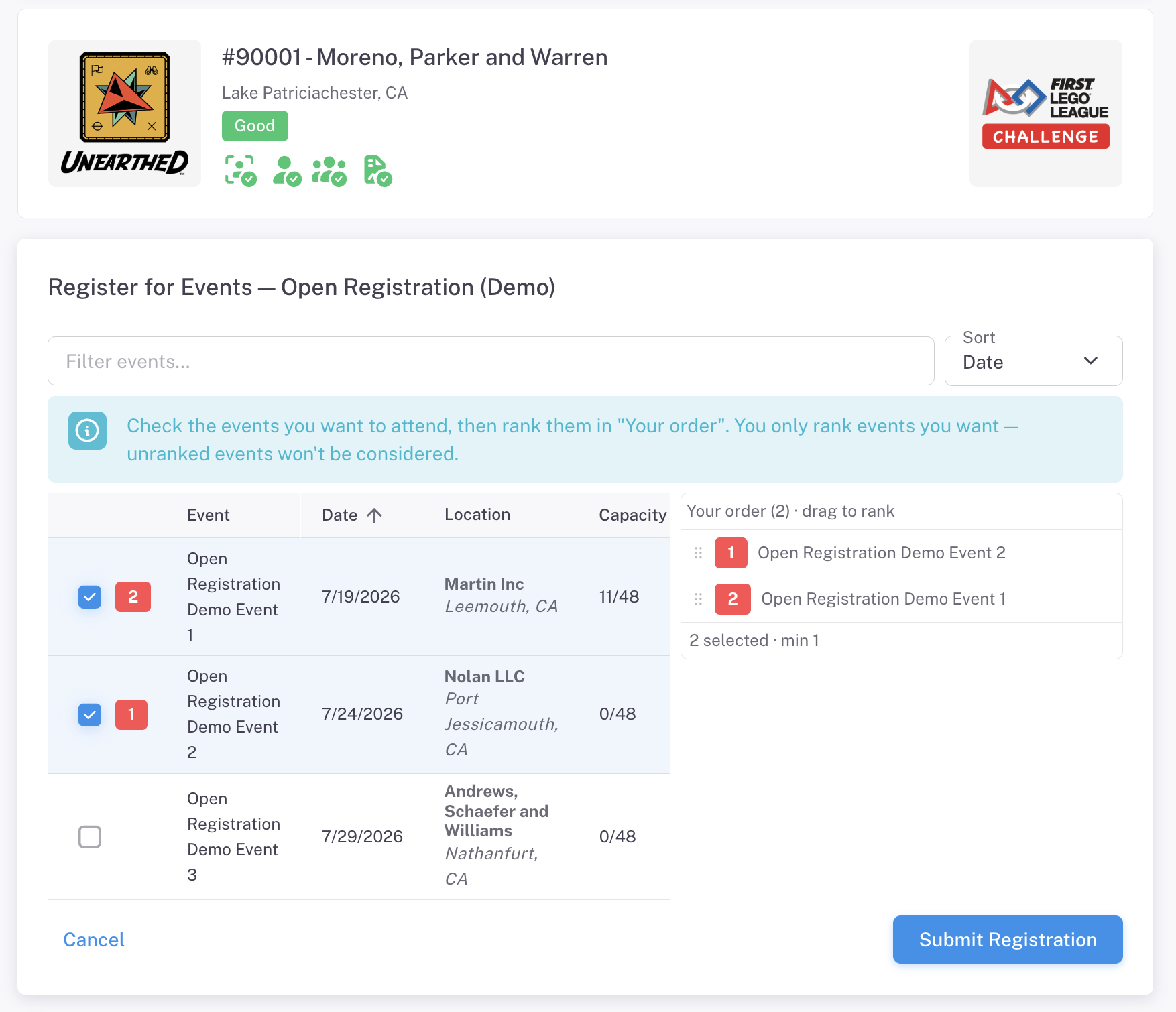
Task: Click the 7/24/2026 date cell
Action: click(362, 714)
